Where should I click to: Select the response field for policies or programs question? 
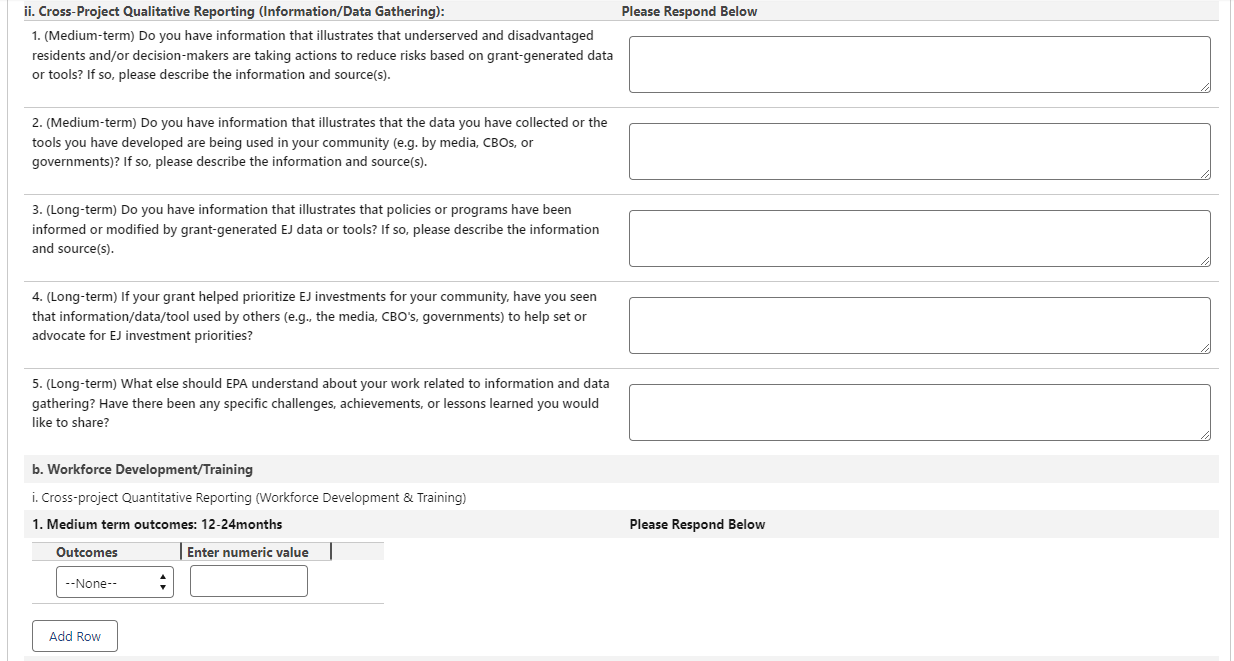tap(918, 238)
